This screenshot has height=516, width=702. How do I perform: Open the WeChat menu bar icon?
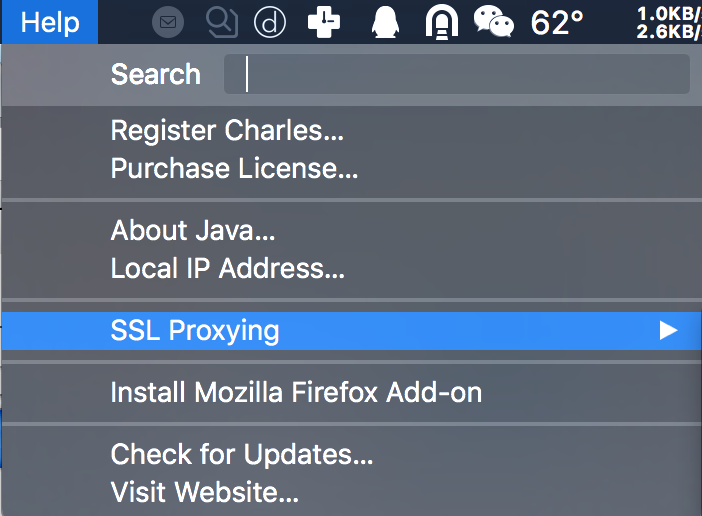tap(492, 21)
